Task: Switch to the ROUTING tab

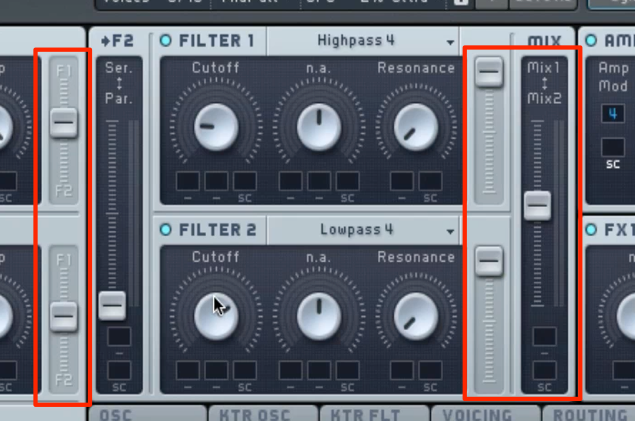Action: [x=589, y=414]
